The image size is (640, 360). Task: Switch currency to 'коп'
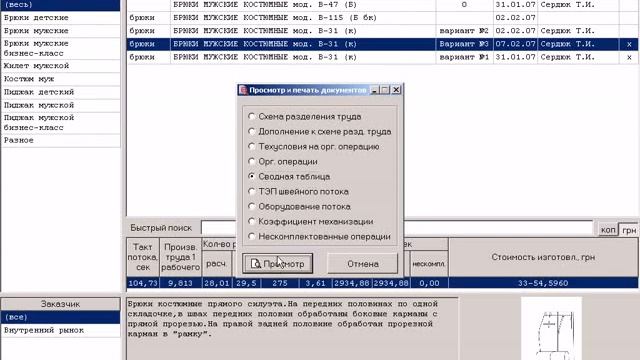[608, 230]
